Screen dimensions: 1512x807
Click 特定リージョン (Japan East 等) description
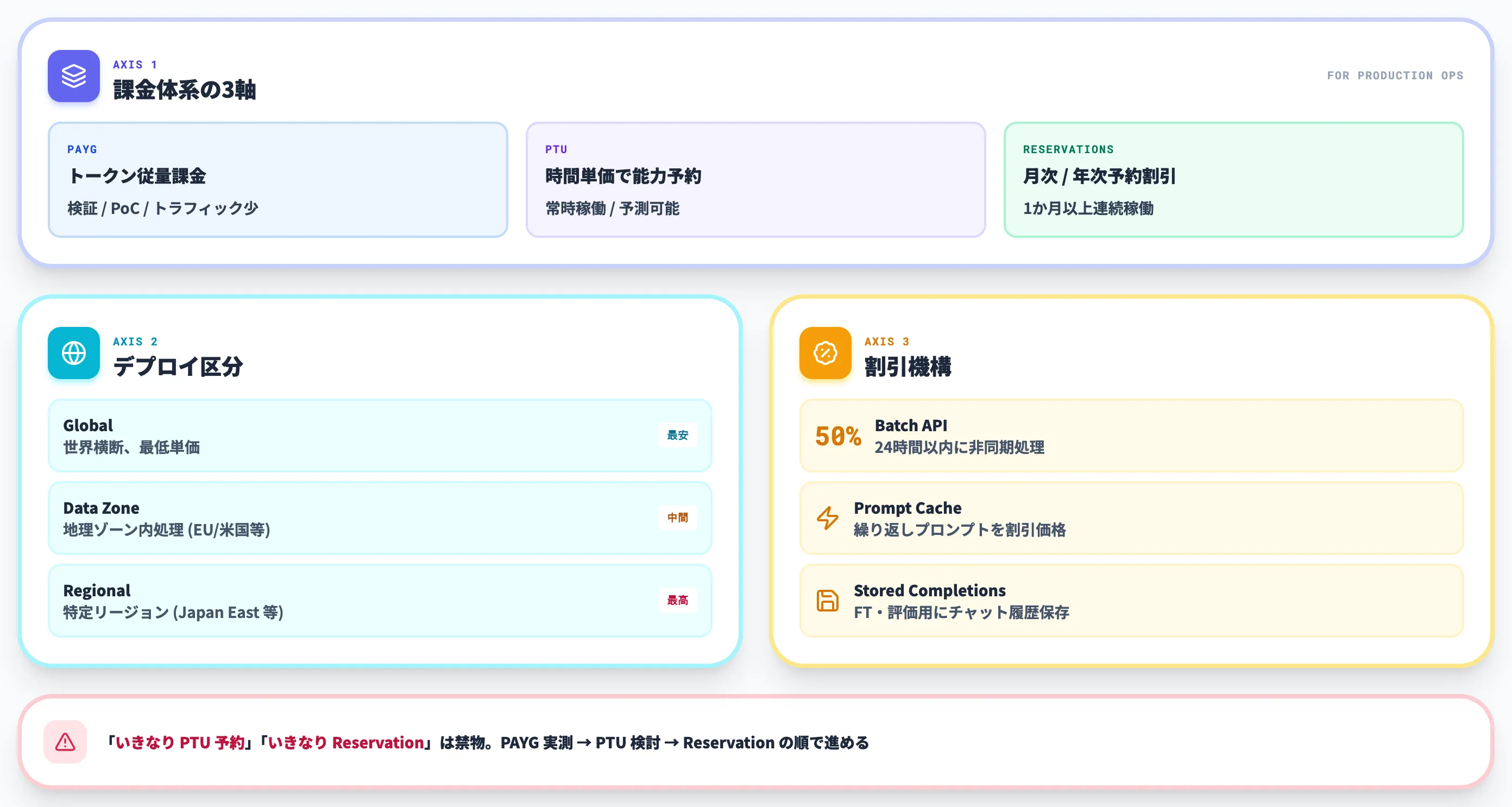pos(173,612)
